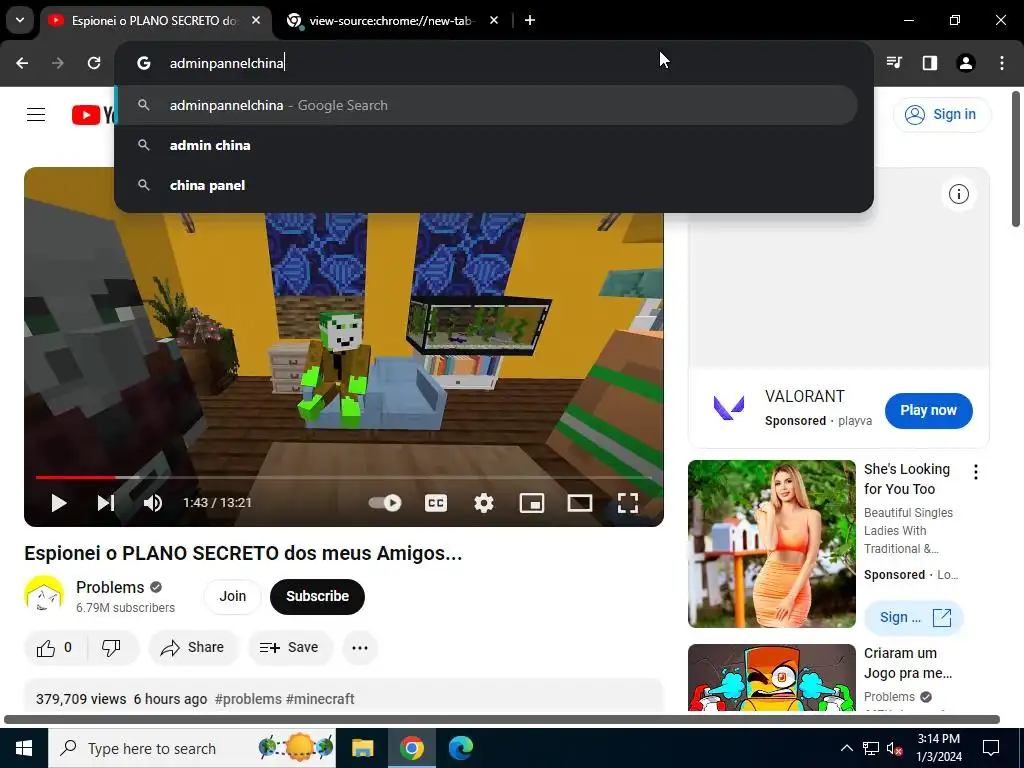1024x768 pixels.
Task: Click the Sign ... sponsored link button
Action: (914, 618)
